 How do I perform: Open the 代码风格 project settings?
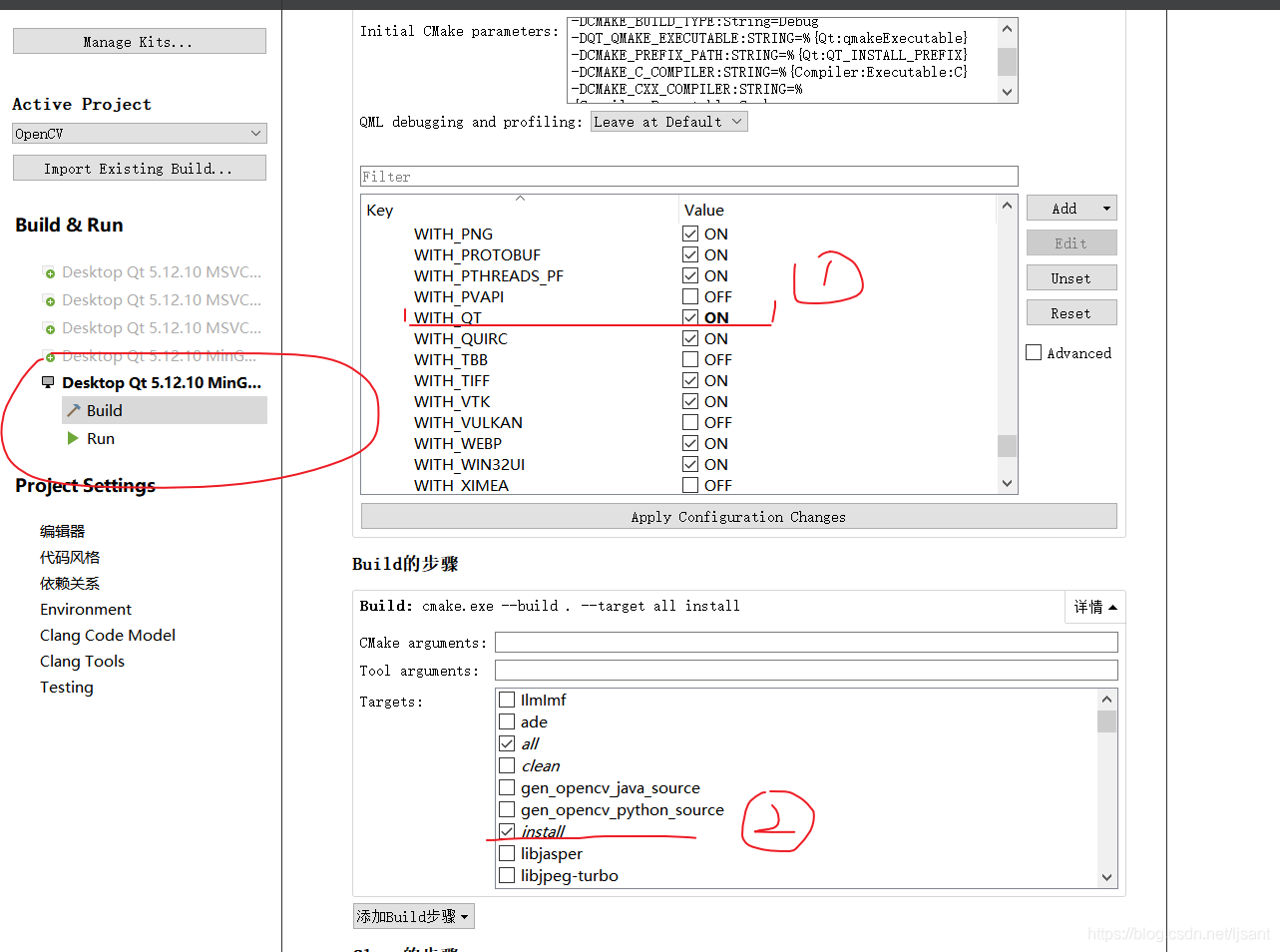[70, 557]
